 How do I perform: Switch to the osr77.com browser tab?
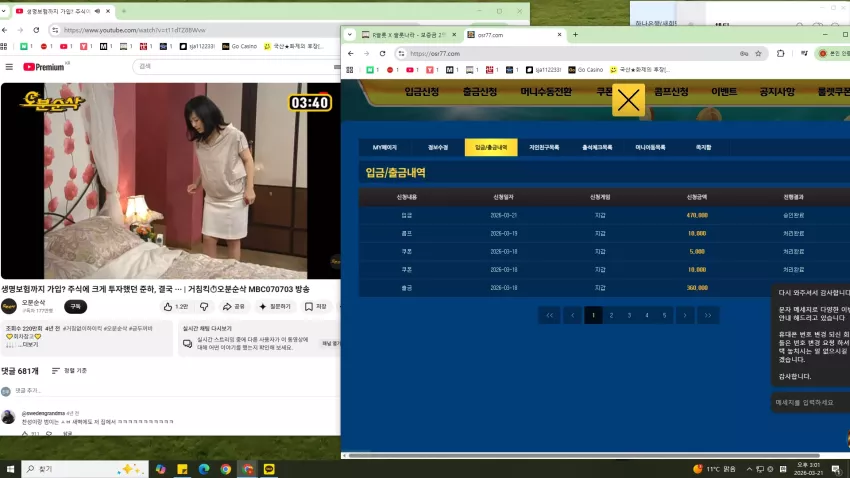(514, 35)
